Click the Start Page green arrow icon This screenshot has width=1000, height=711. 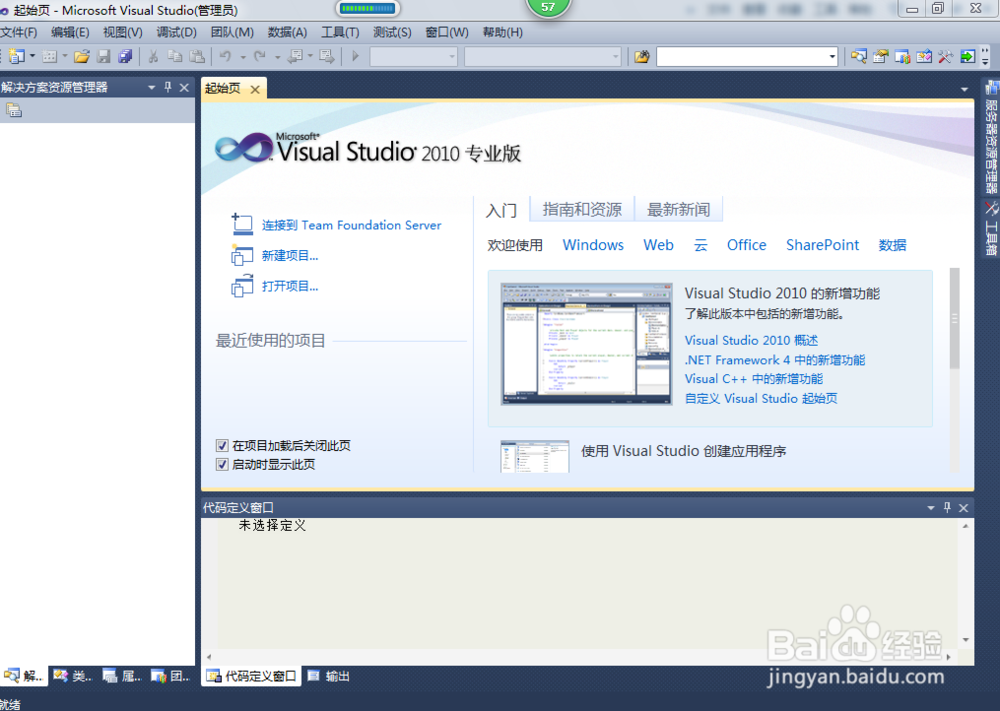click(x=967, y=57)
